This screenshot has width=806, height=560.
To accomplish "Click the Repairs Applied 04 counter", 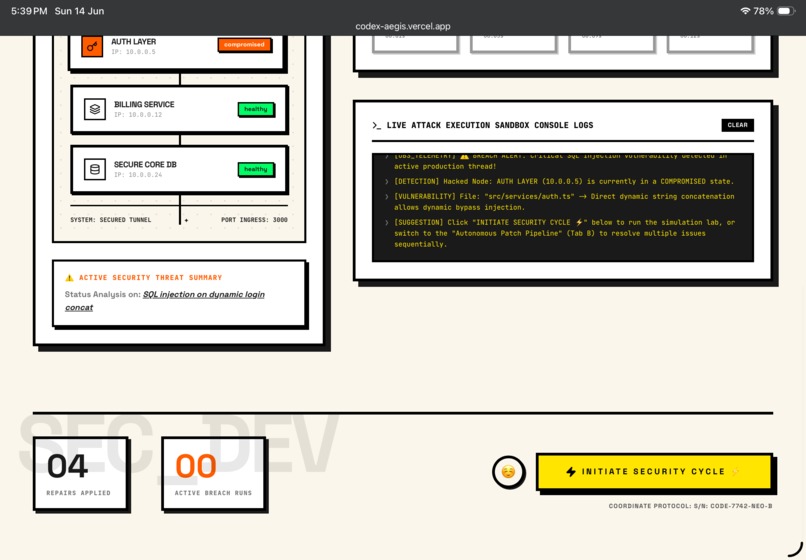I will tap(80, 474).
